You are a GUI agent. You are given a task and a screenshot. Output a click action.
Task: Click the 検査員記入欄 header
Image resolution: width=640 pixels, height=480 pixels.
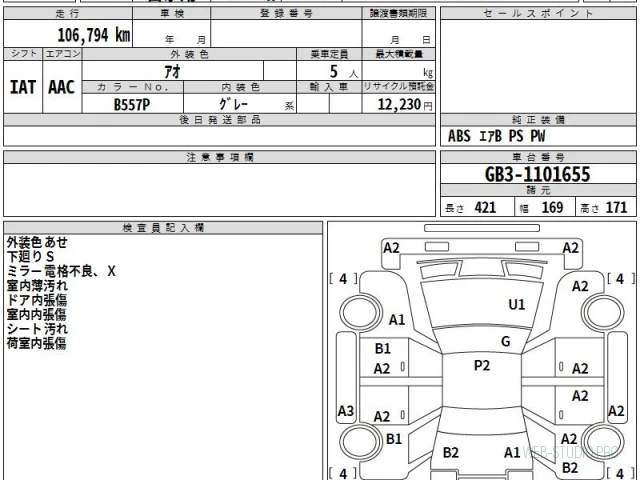click(163, 228)
